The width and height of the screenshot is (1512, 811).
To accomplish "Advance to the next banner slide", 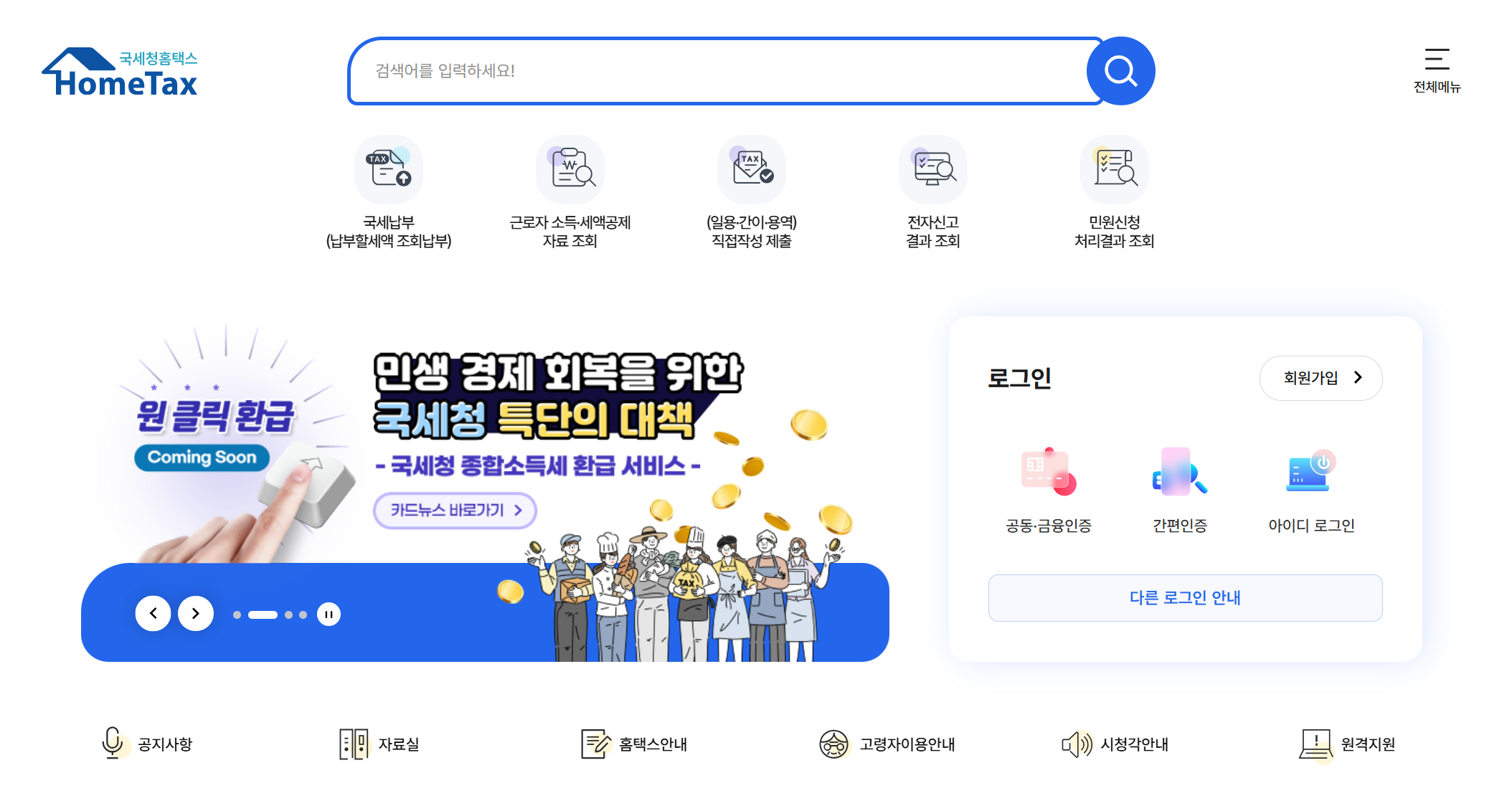I will (x=196, y=614).
